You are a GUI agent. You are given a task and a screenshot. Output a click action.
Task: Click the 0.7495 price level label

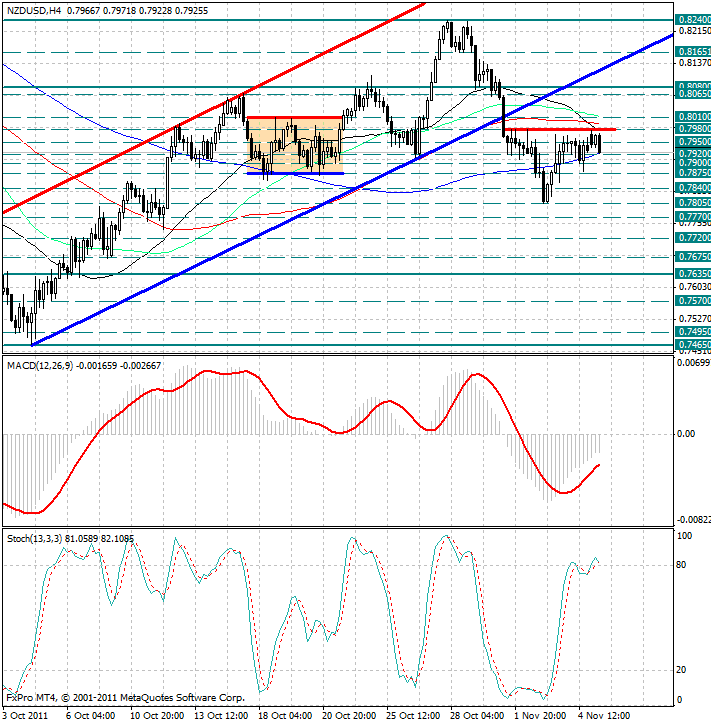(x=693, y=332)
